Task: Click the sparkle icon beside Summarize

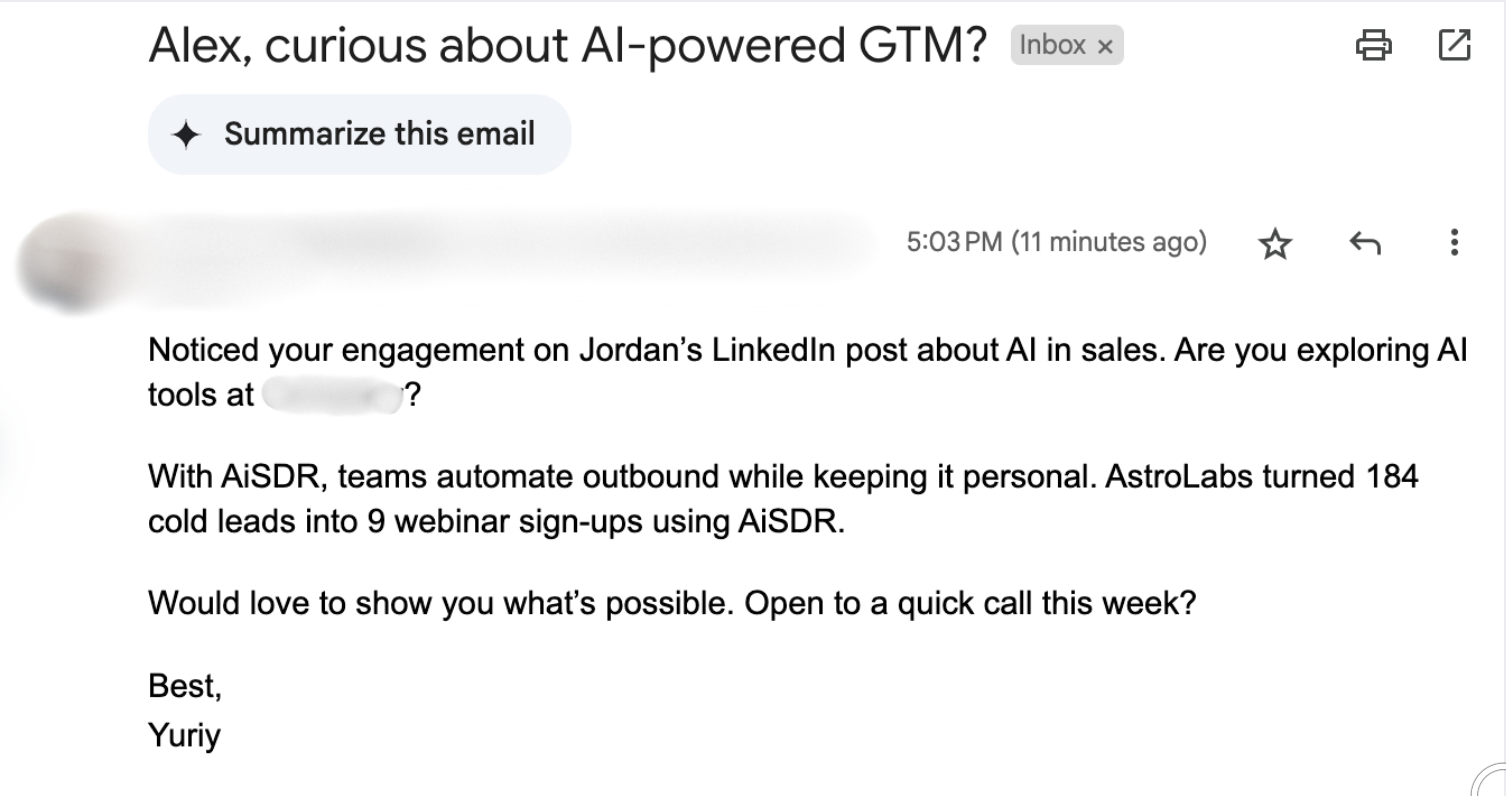Action: (x=187, y=135)
